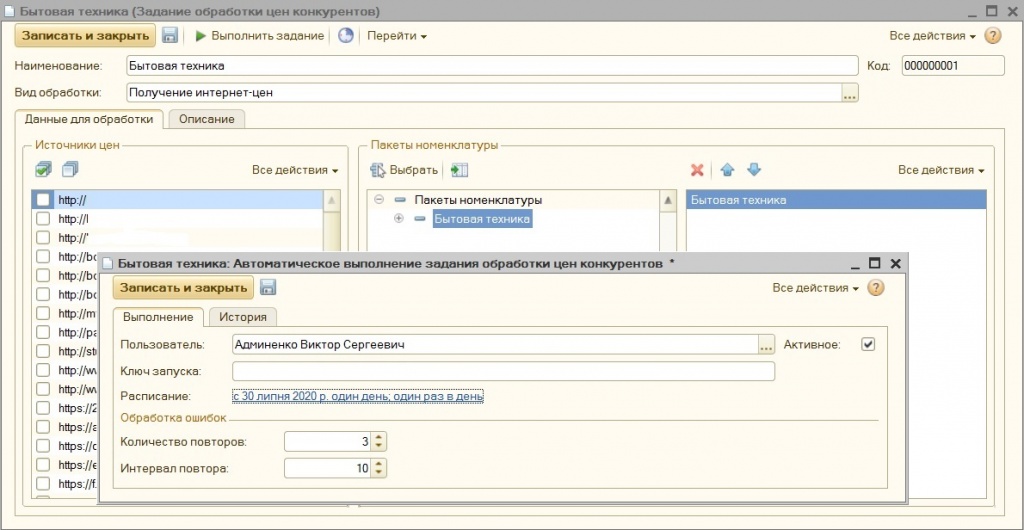
Task: Switch to История tab in dialog
Action: tap(243, 317)
